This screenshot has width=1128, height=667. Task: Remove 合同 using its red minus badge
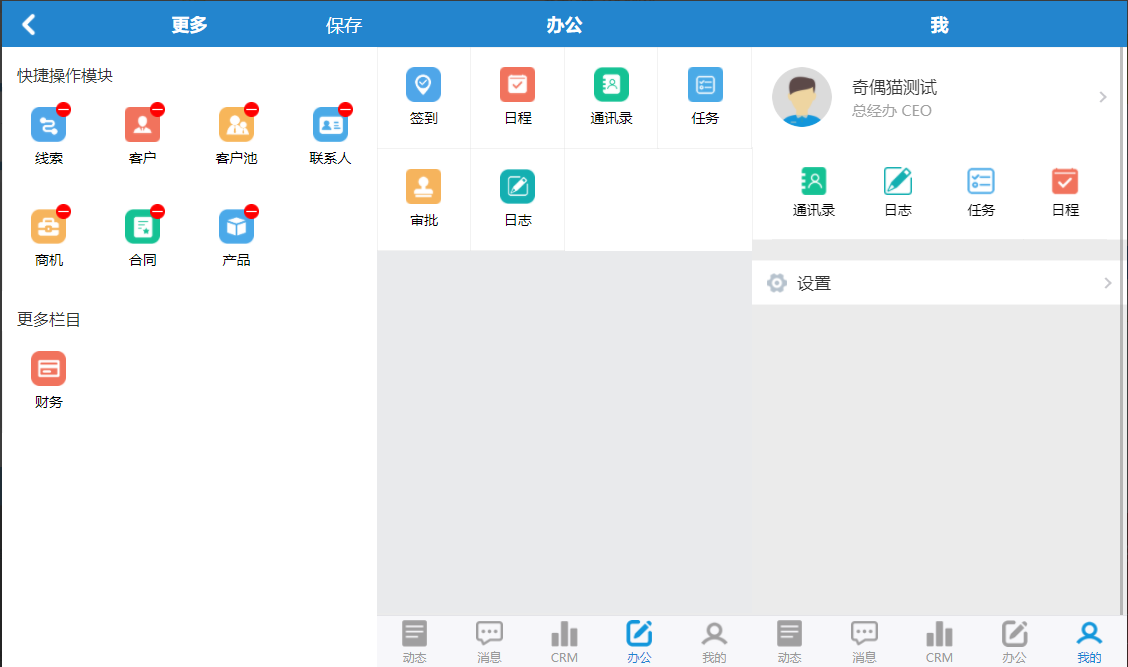tap(158, 211)
